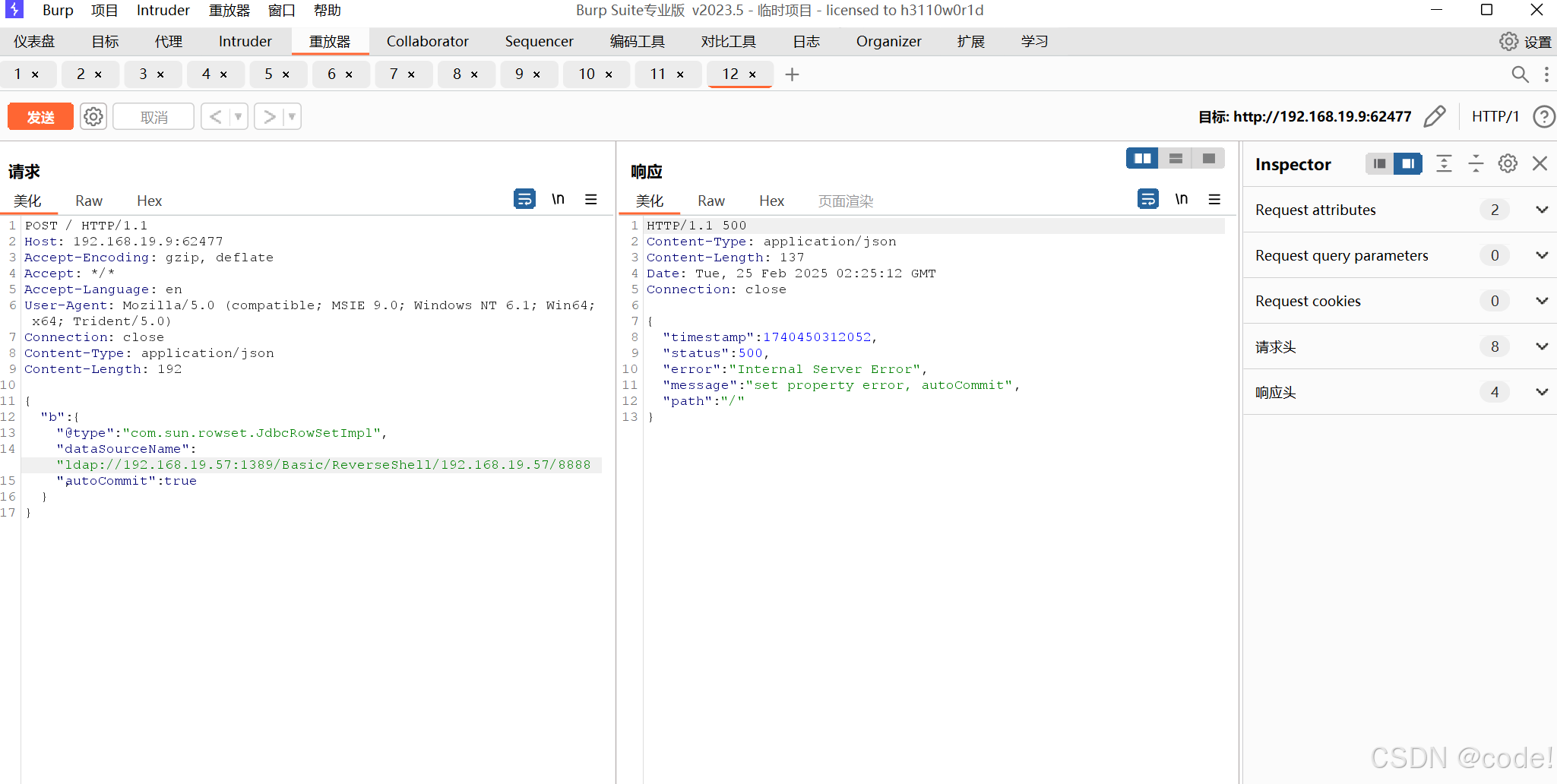The height and width of the screenshot is (784, 1557).
Task: Select top-bottom request/response layout
Action: tap(1176, 158)
